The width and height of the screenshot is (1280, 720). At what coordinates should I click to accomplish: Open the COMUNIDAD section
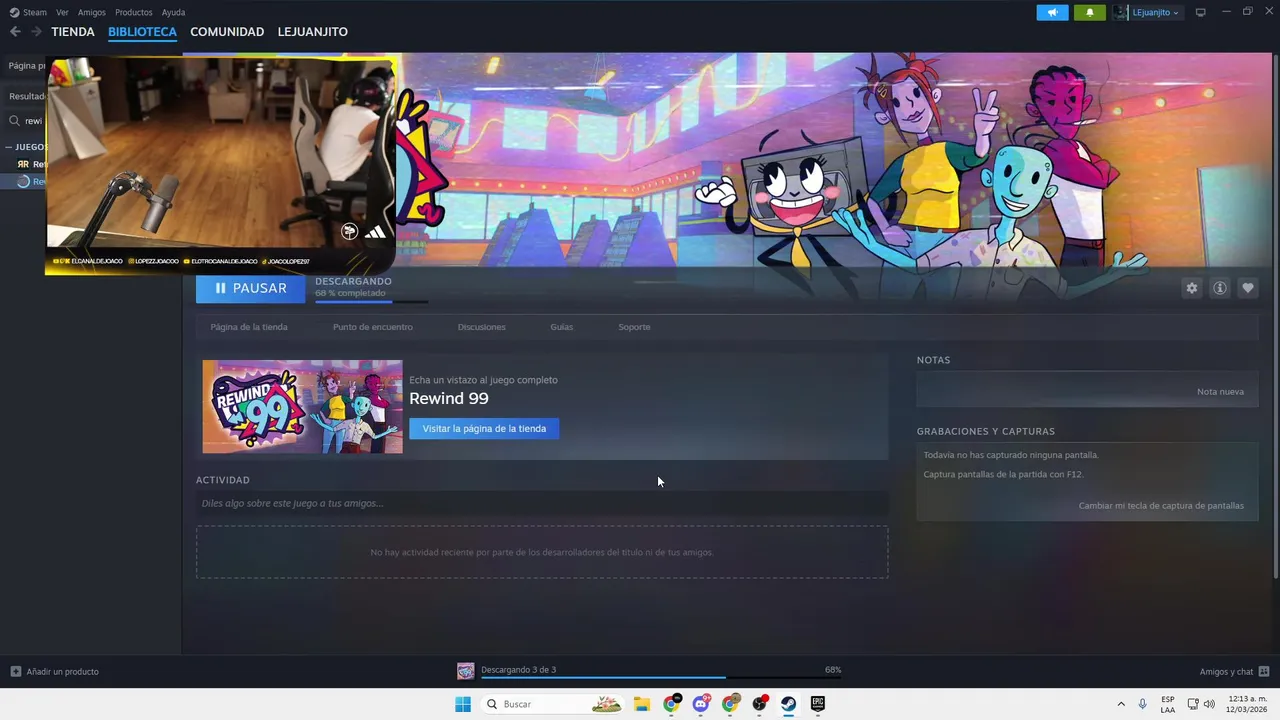coord(227,32)
